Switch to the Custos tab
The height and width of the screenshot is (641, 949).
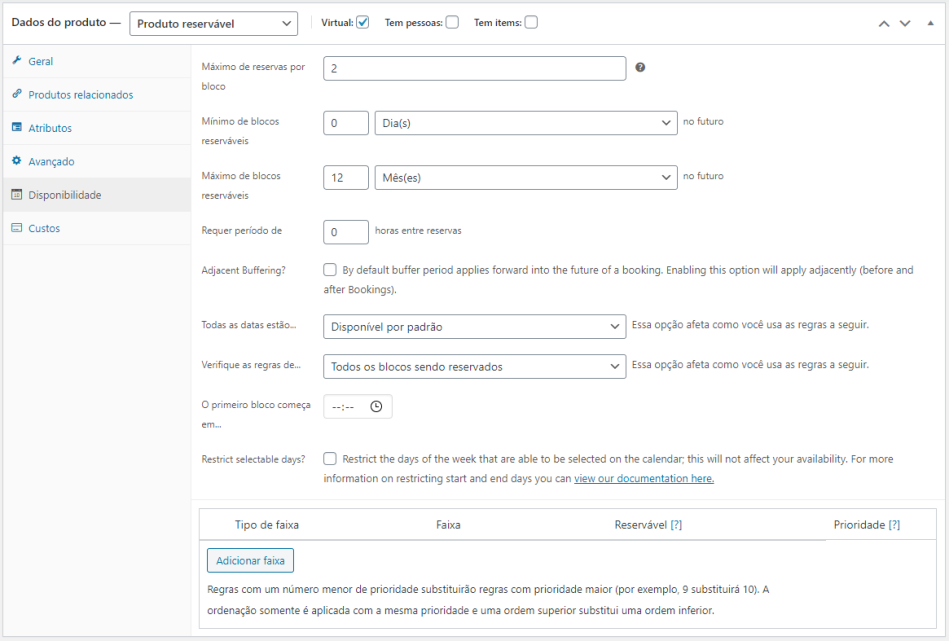pos(44,228)
